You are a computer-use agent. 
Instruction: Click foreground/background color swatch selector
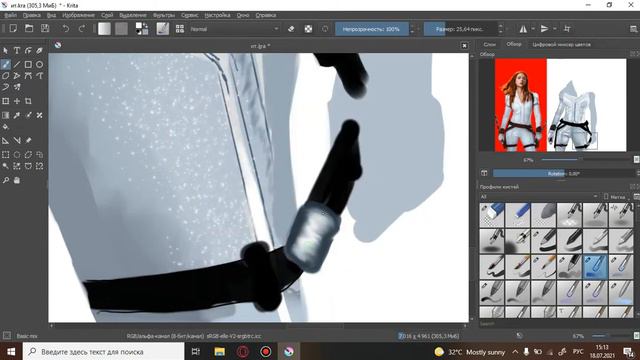pyautogui.click(x=142, y=29)
